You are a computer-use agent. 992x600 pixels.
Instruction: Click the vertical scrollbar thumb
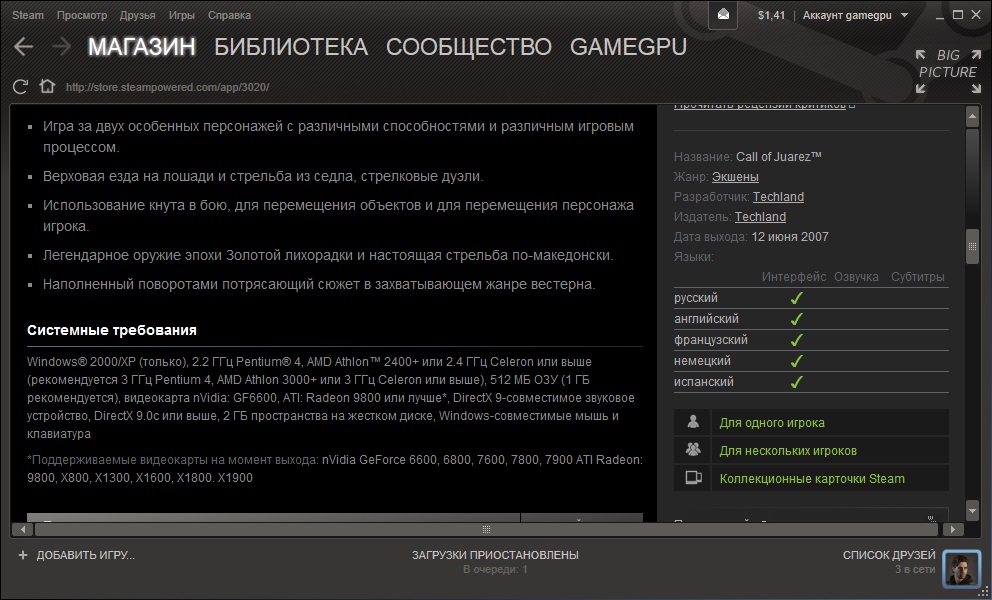click(972, 246)
